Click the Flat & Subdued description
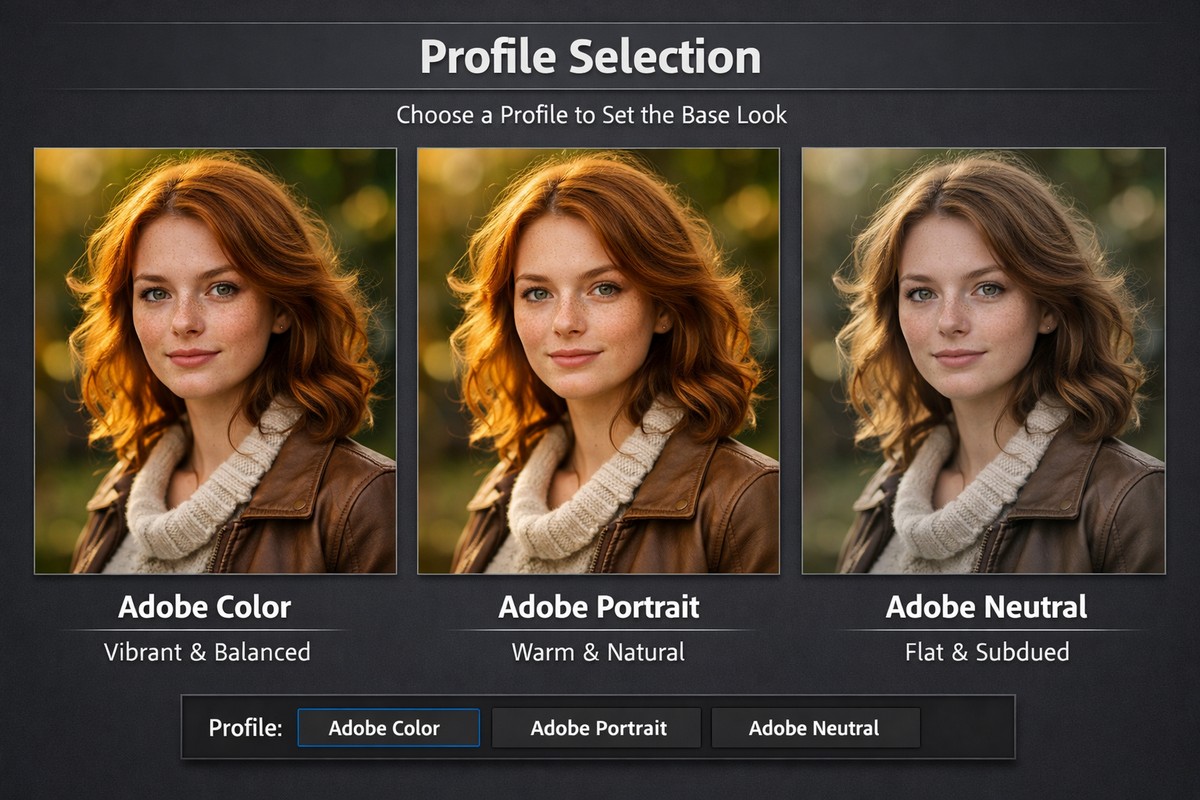The height and width of the screenshot is (800, 1200). click(987, 652)
